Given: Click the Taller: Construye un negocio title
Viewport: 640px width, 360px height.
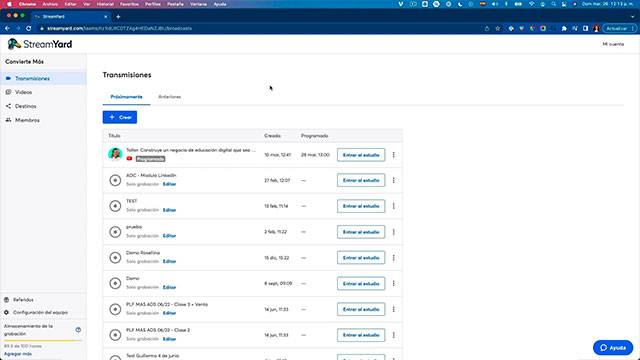Looking at the screenshot, I should [191, 150].
